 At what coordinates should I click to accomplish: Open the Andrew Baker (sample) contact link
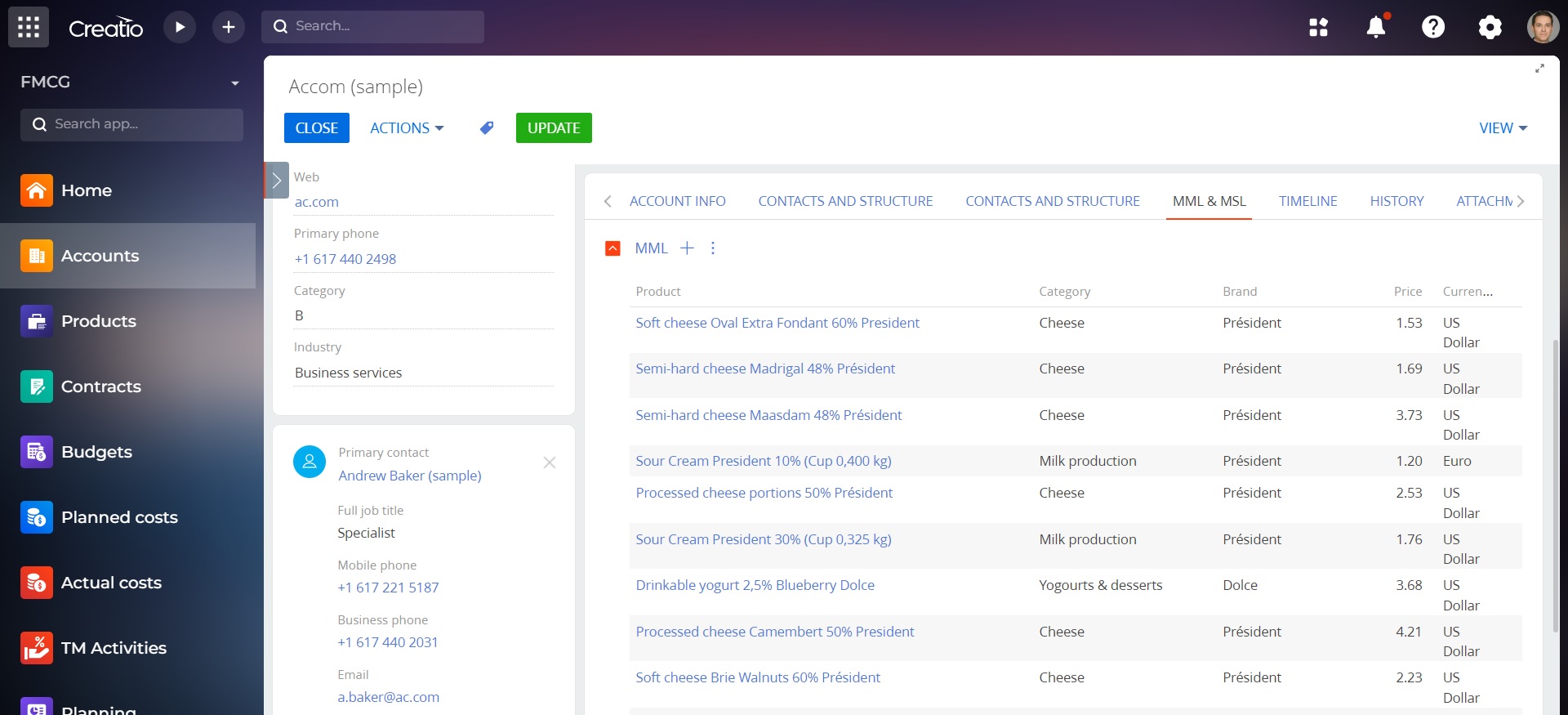tap(410, 476)
